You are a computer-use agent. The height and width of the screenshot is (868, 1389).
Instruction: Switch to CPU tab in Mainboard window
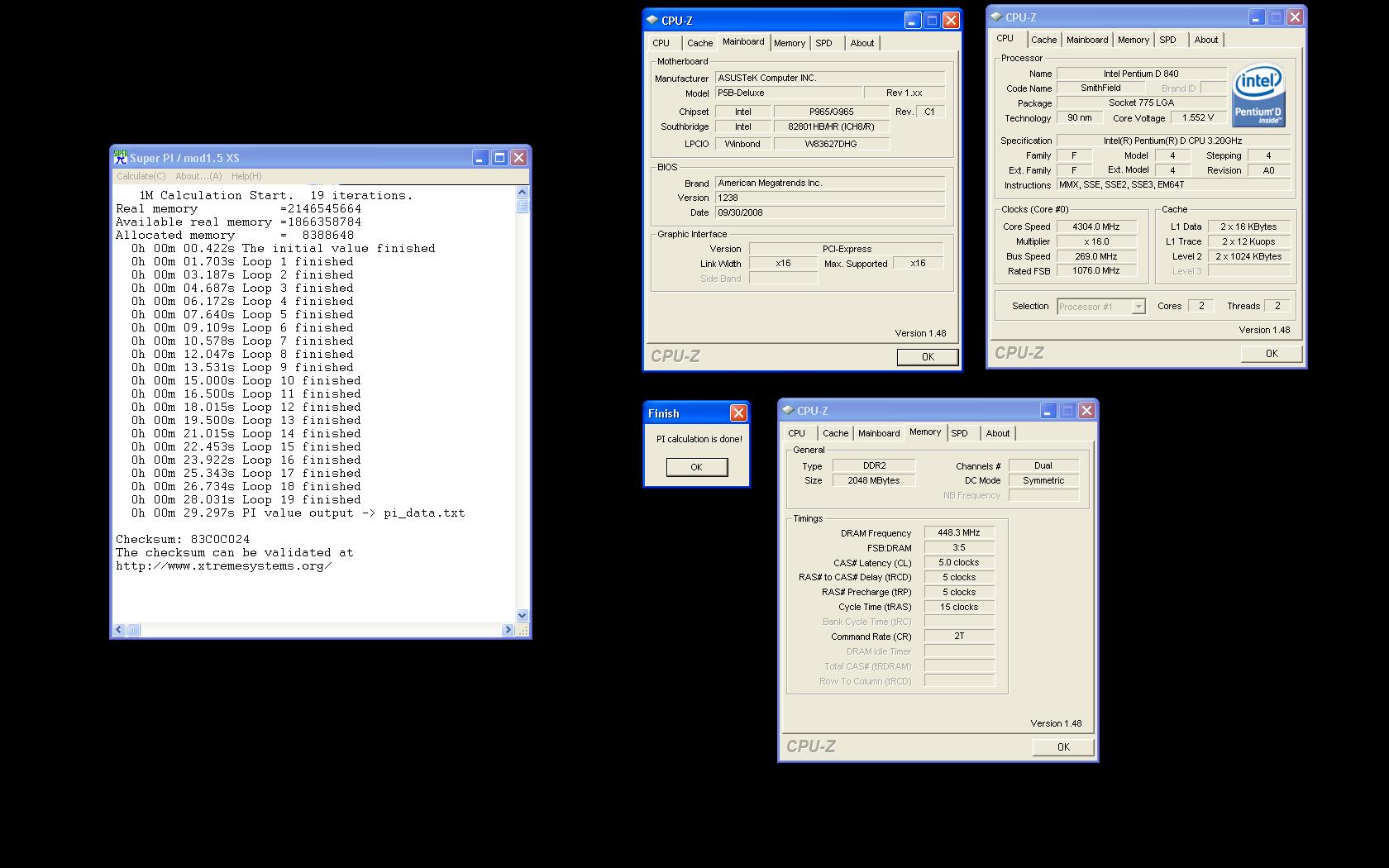click(x=661, y=43)
